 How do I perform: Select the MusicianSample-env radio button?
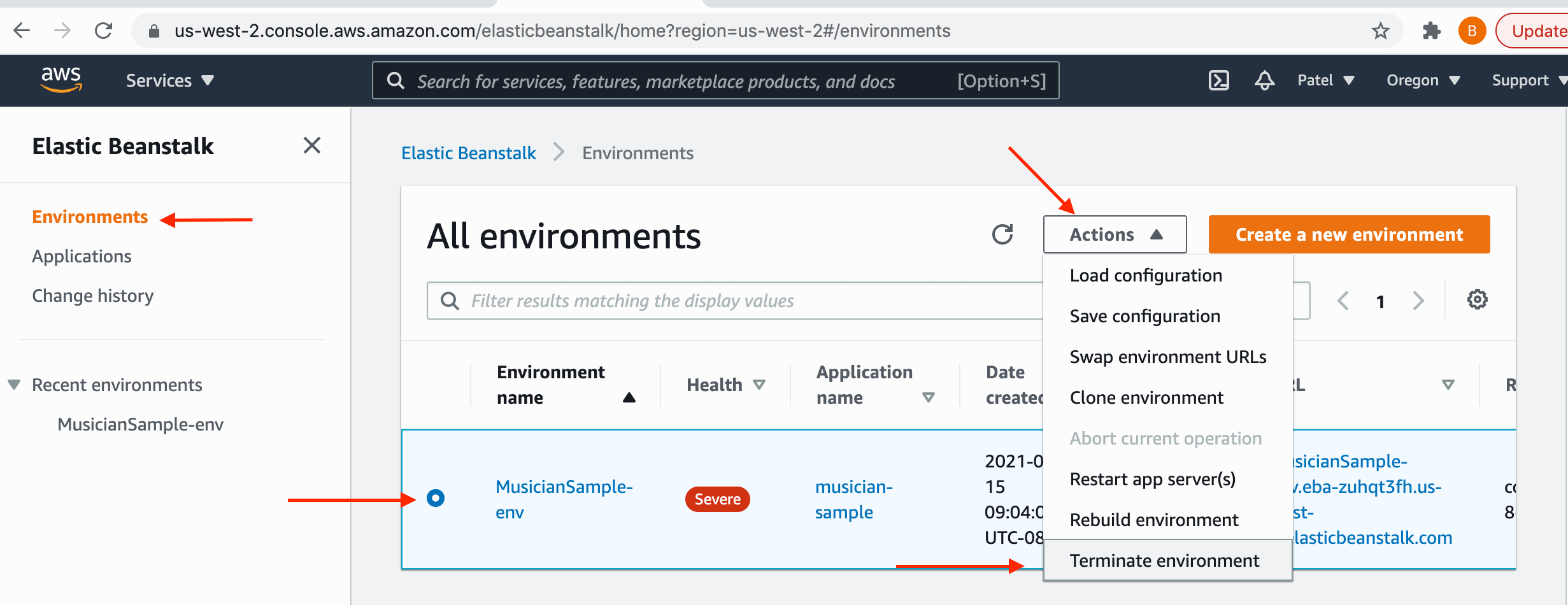pyautogui.click(x=436, y=498)
